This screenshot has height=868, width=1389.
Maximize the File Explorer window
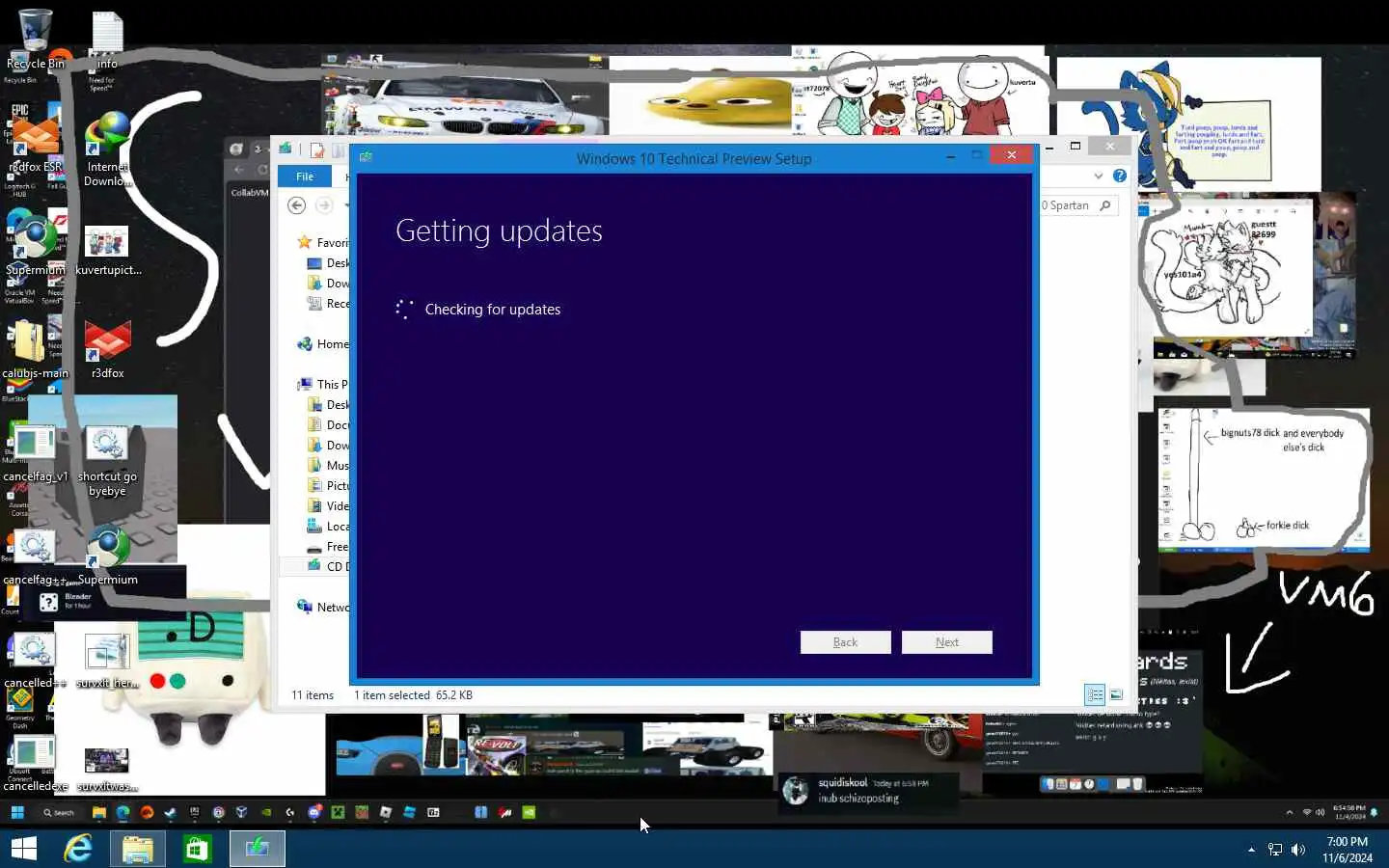coord(1076,146)
